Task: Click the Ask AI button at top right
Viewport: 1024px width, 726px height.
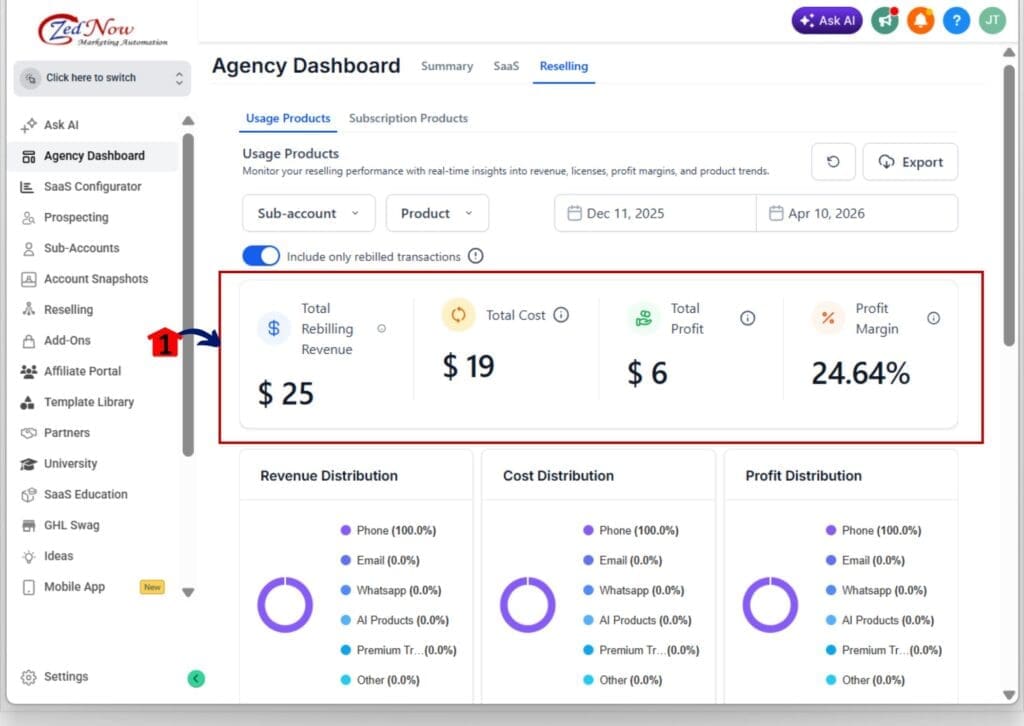Action: (x=826, y=20)
